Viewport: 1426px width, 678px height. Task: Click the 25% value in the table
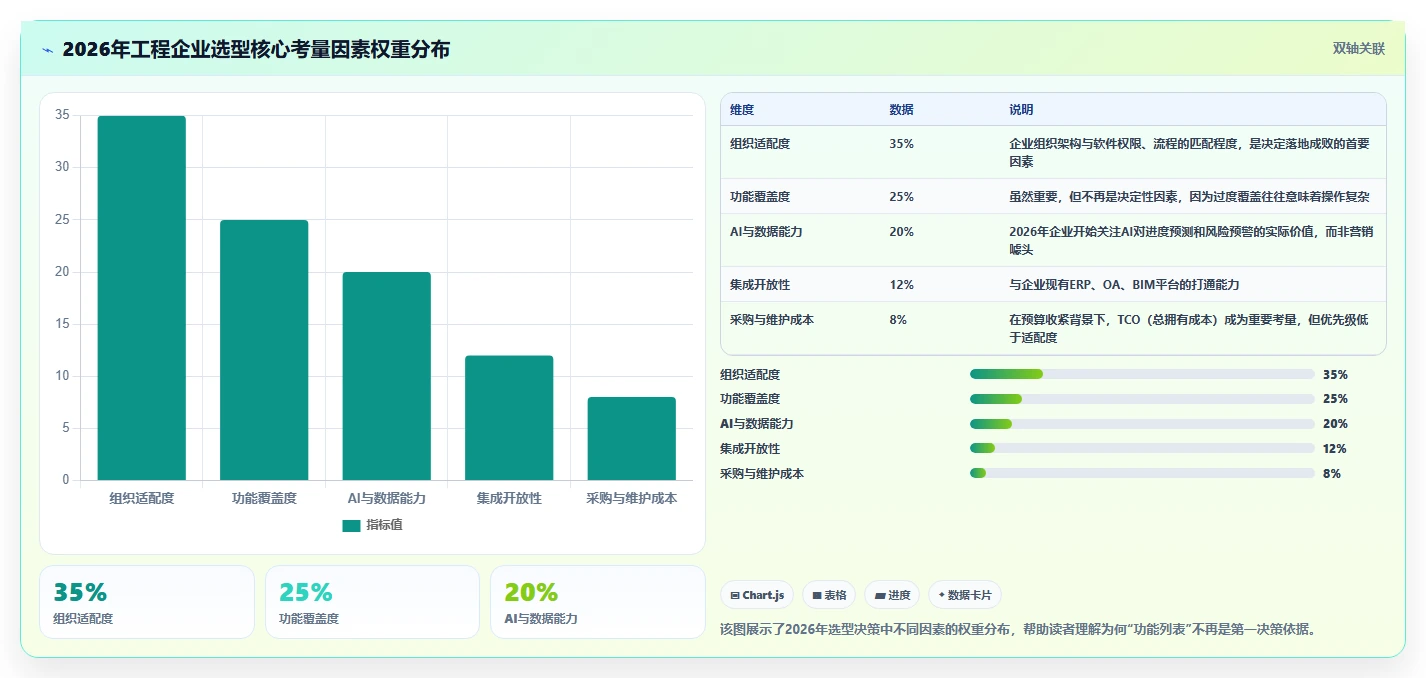pyautogui.click(x=901, y=197)
